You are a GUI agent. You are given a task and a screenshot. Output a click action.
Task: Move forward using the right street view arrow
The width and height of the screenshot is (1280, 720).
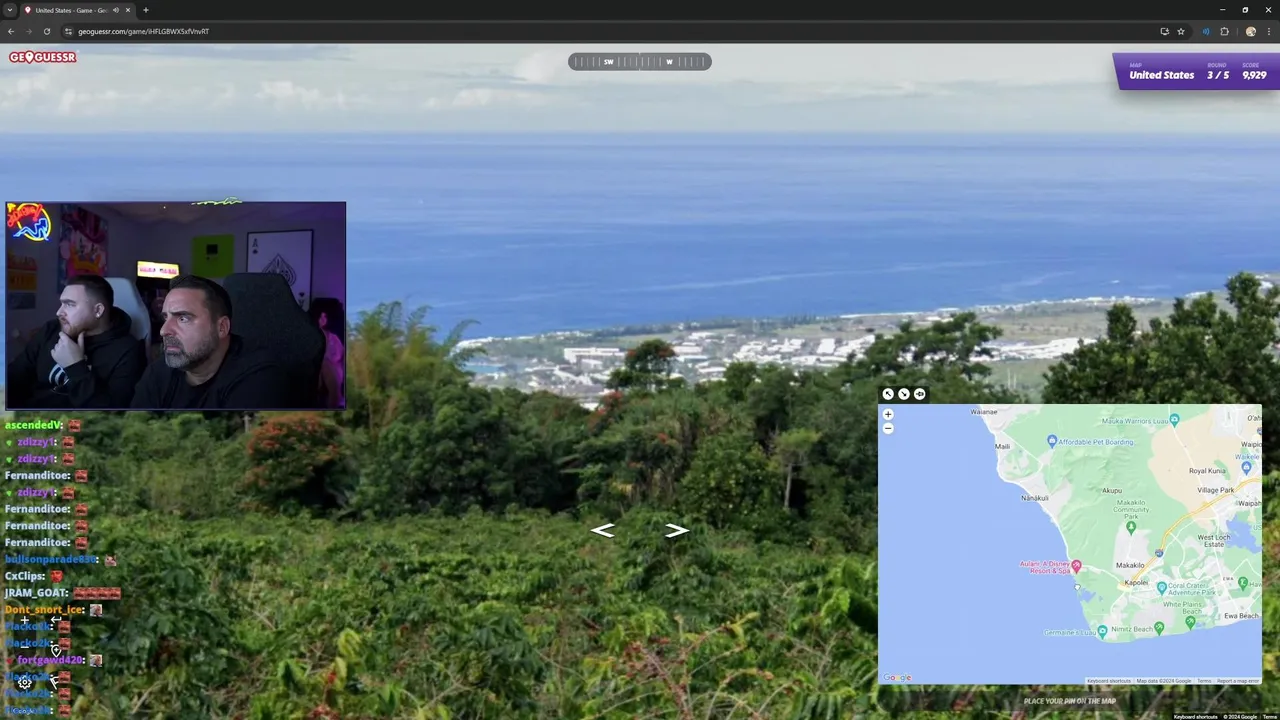(x=677, y=530)
